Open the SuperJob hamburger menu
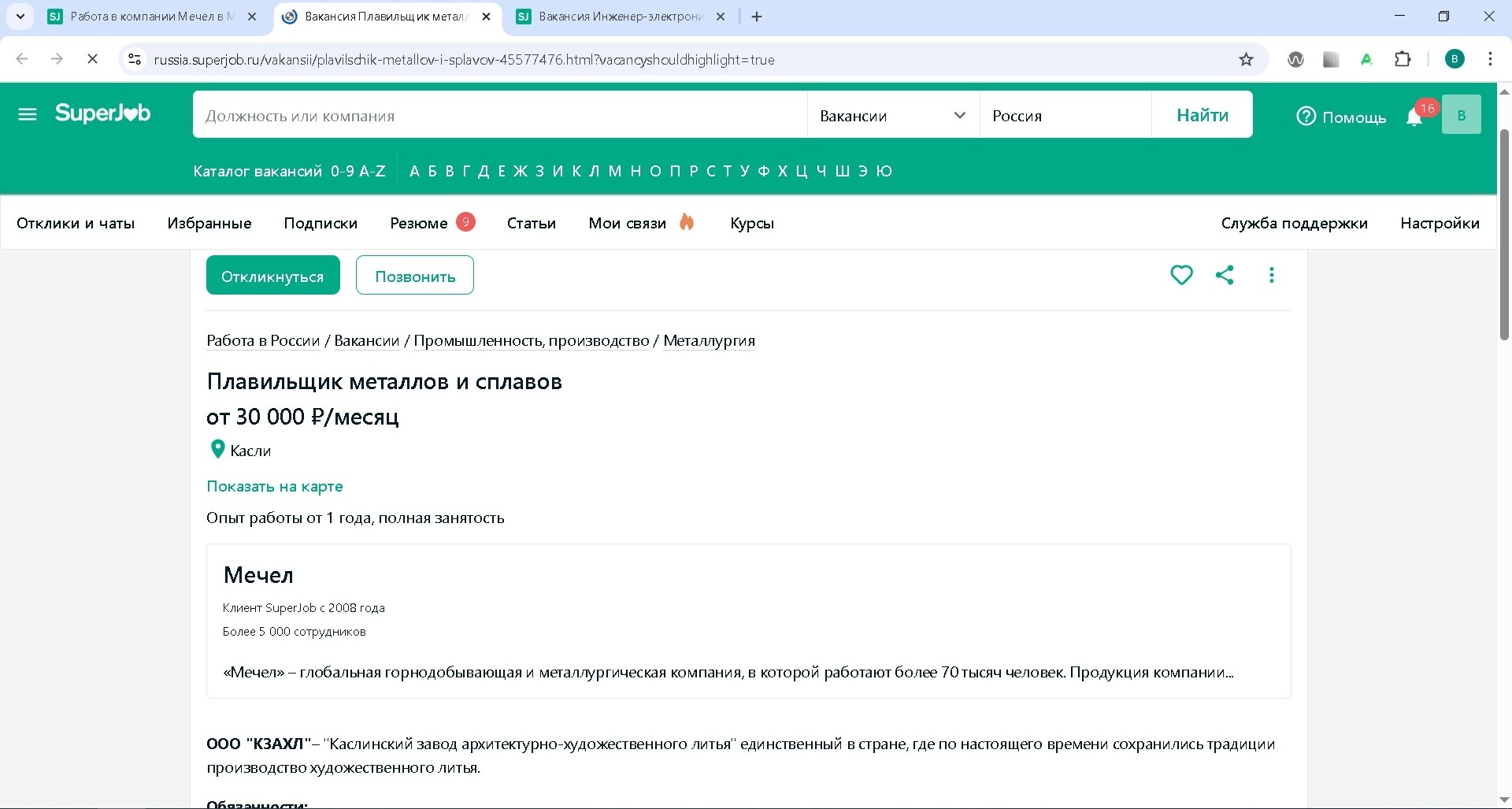This screenshot has height=809, width=1512. click(x=28, y=115)
